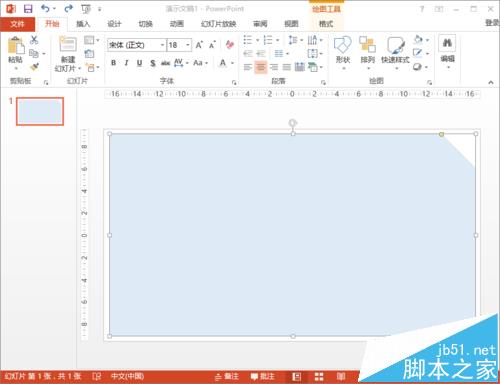Click the Cut scissors icon

tap(34, 40)
